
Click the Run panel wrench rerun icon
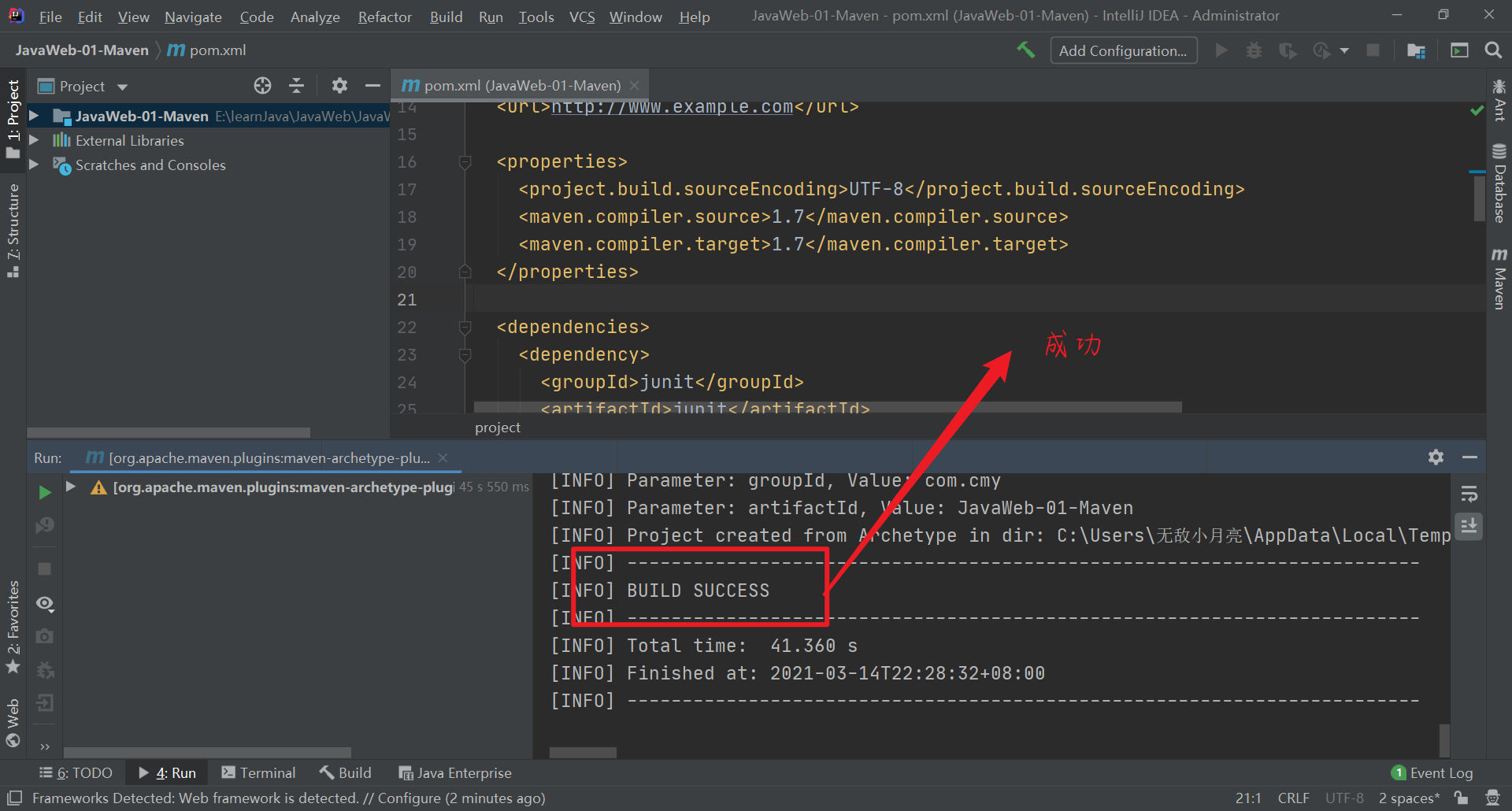pyautogui.click(x=45, y=525)
